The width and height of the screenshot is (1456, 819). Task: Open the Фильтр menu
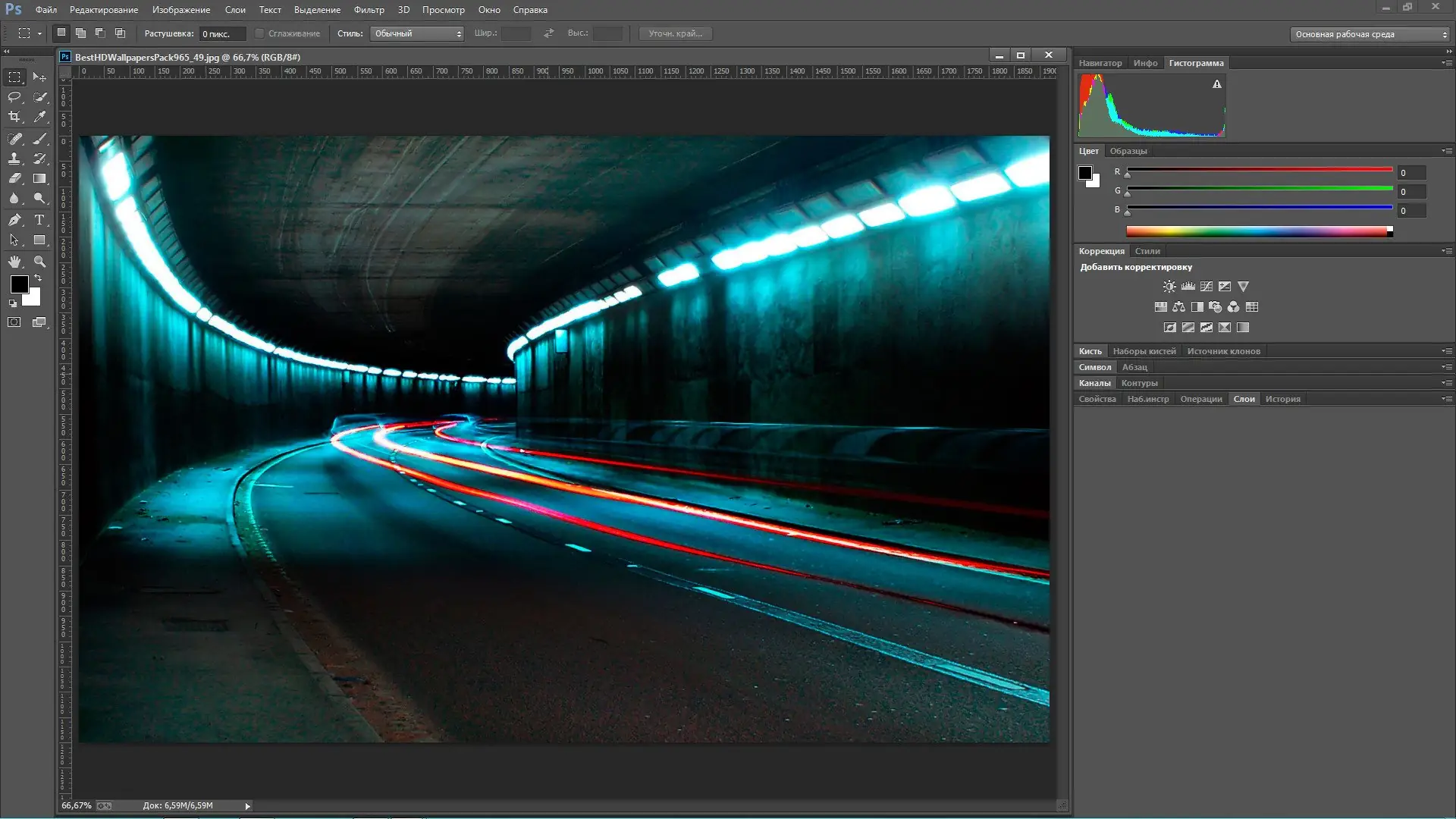click(369, 10)
